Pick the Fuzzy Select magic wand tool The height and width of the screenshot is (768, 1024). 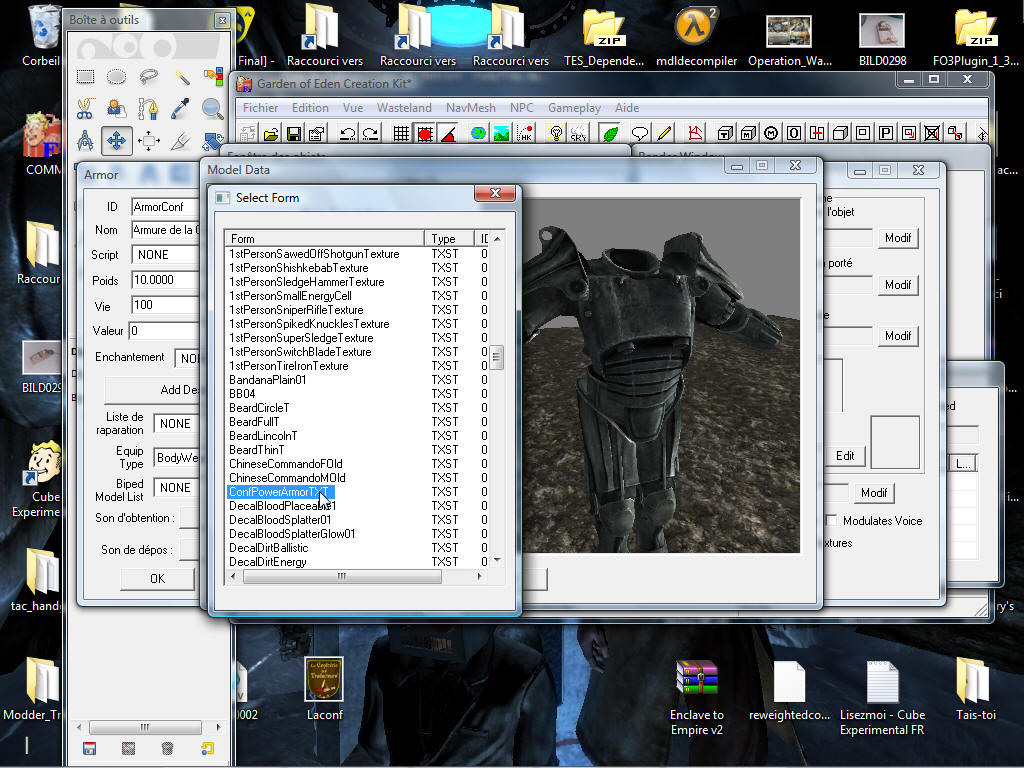click(181, 77)
